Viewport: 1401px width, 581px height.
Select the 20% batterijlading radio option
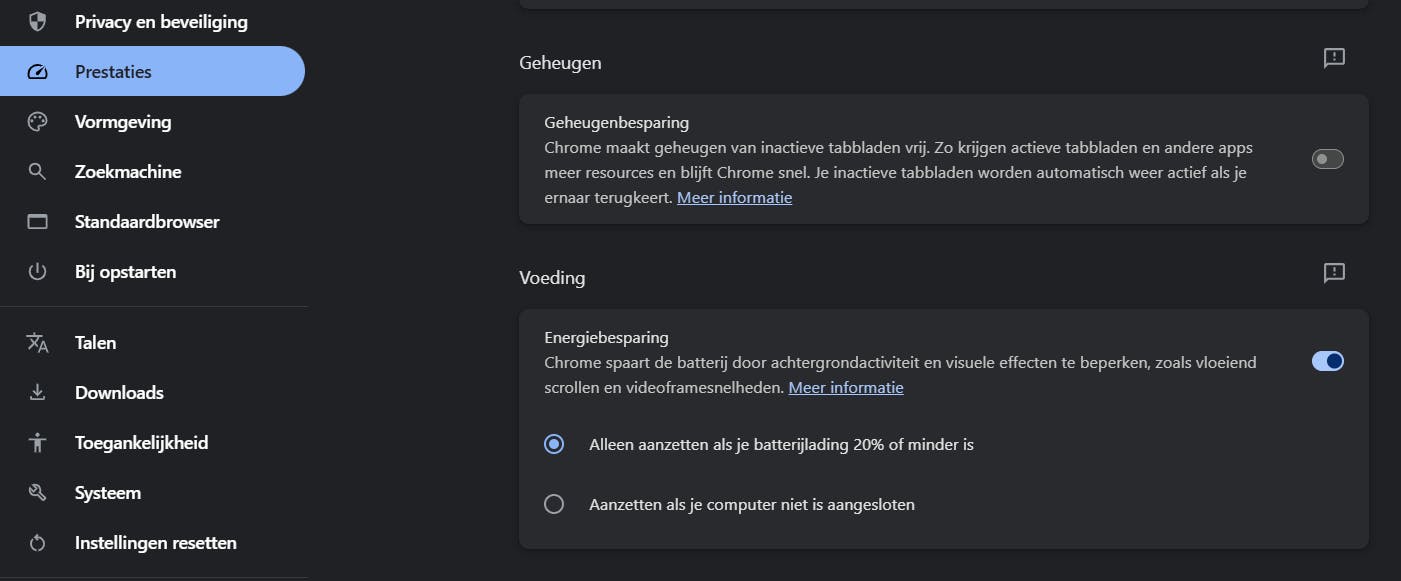[x=554, y=444]
